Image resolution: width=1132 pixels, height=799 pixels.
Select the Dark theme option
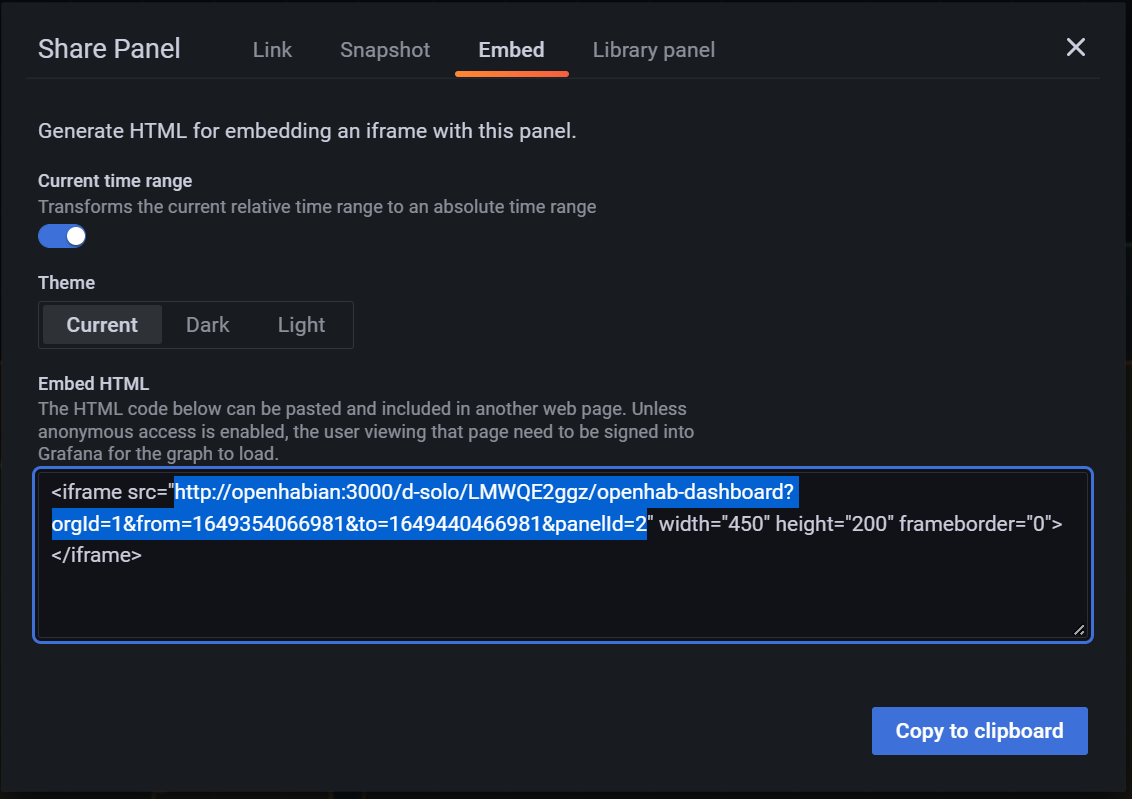[x=208, y=325]
